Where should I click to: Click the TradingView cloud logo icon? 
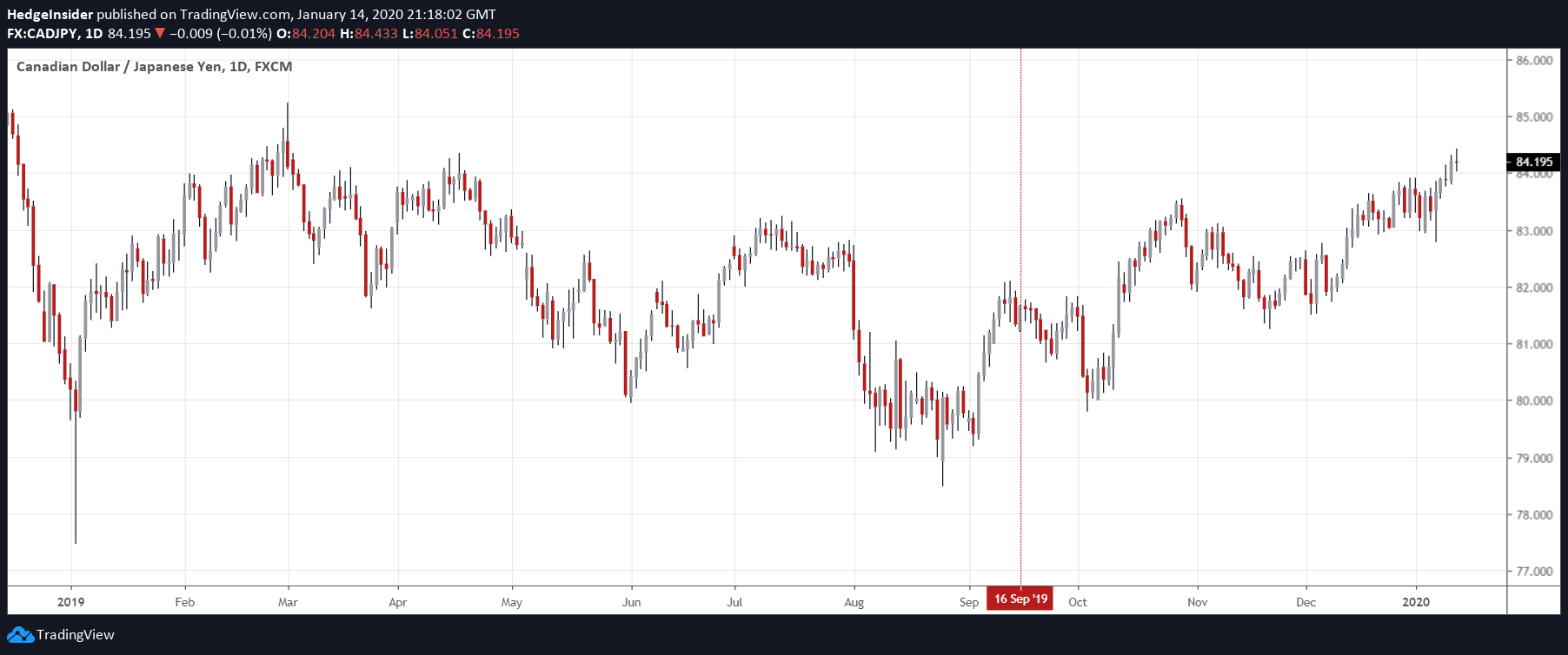coord(20,635)
